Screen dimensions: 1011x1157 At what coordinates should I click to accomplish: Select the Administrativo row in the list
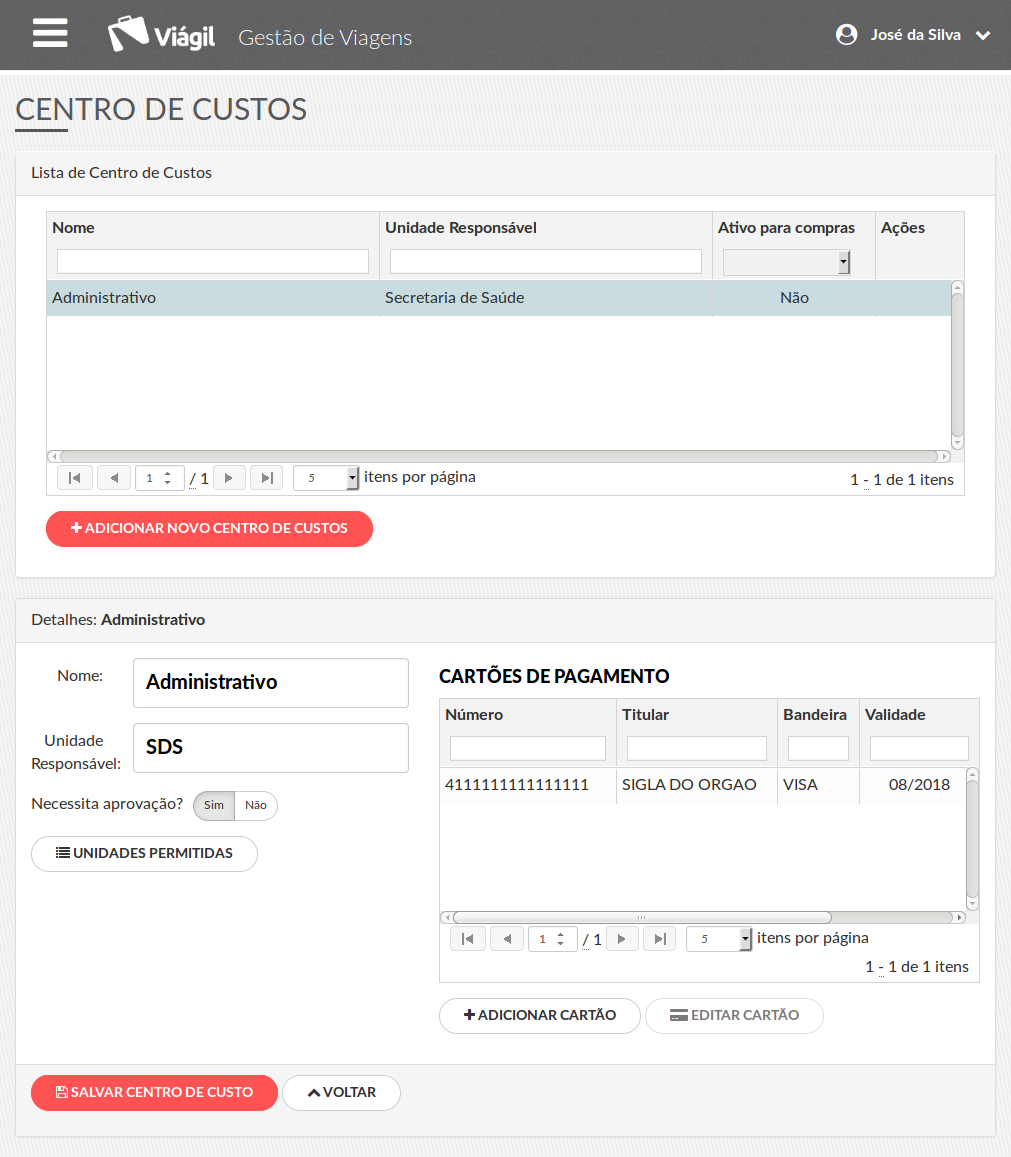499,298
